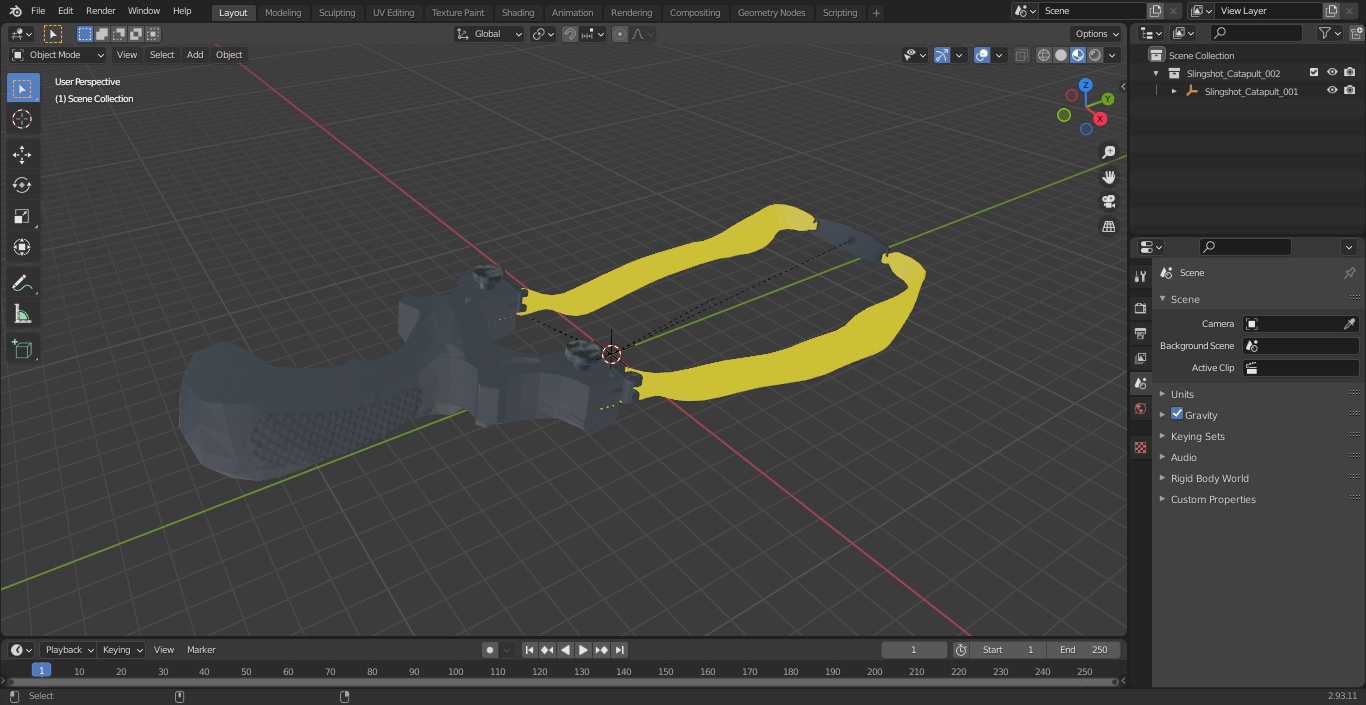The image size is (1366, 705).
Task: Switch perspective/orthographic grid icon
Action: click(x=1108, y=227)
